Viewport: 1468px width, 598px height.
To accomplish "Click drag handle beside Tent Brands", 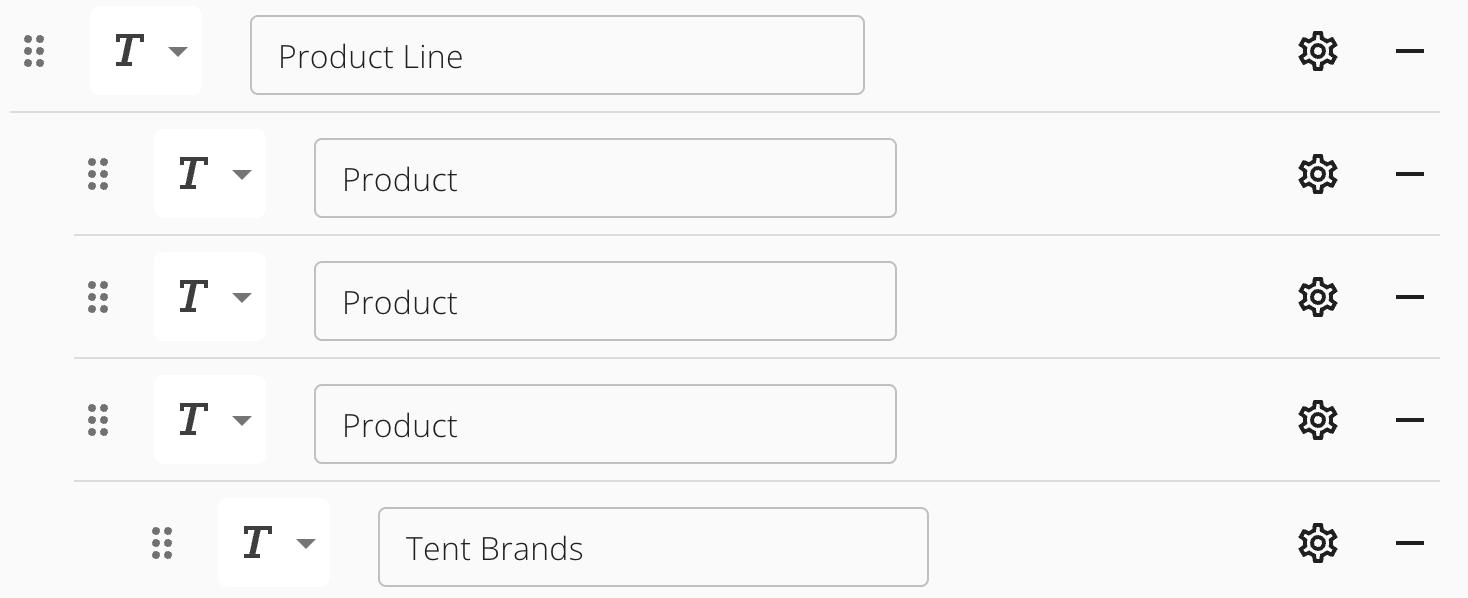I will tap(162, 543).
